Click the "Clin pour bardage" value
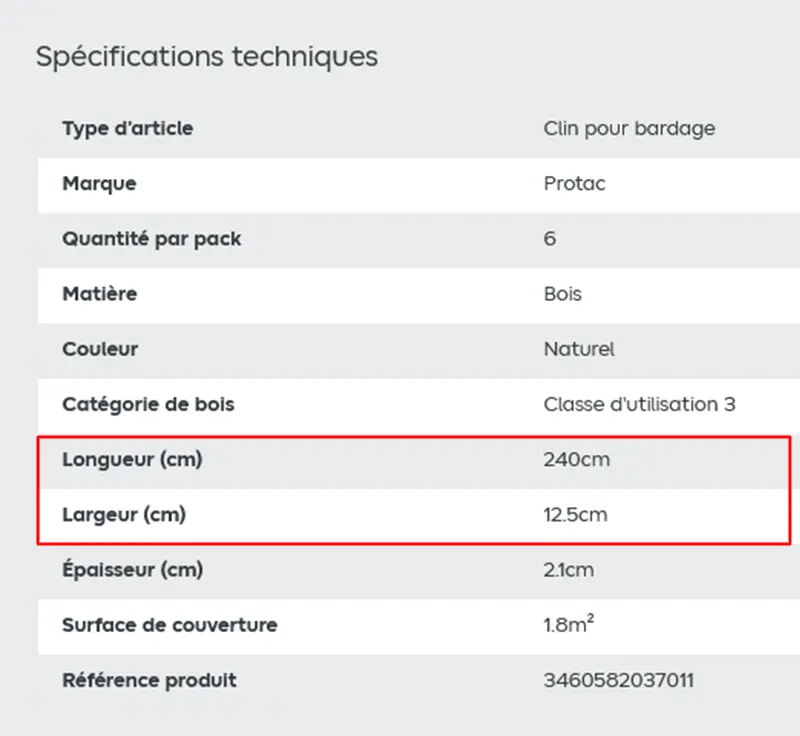Image resolution: width=800 pixels, height=736 pixels. [629, 129]
